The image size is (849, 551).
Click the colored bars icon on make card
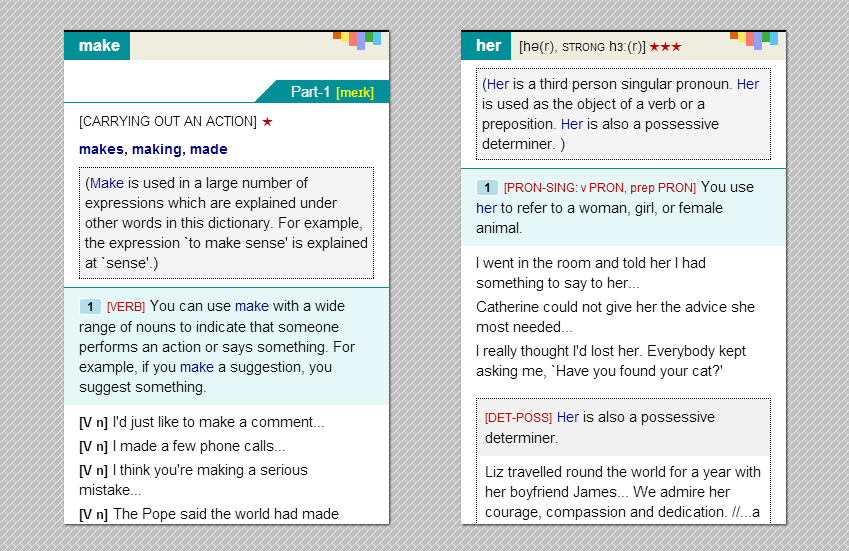click(357, 40)
